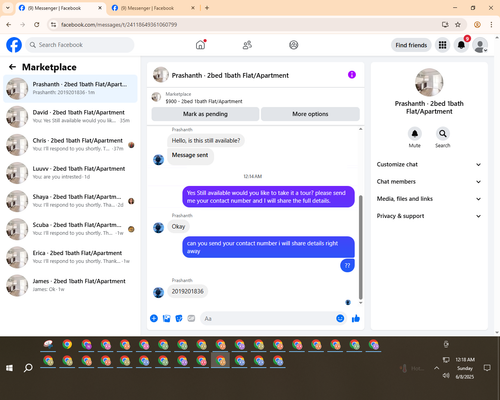Open the Windows Start menu
The height and width of the screenshot is (400, 500).
[x=9, y=368]
